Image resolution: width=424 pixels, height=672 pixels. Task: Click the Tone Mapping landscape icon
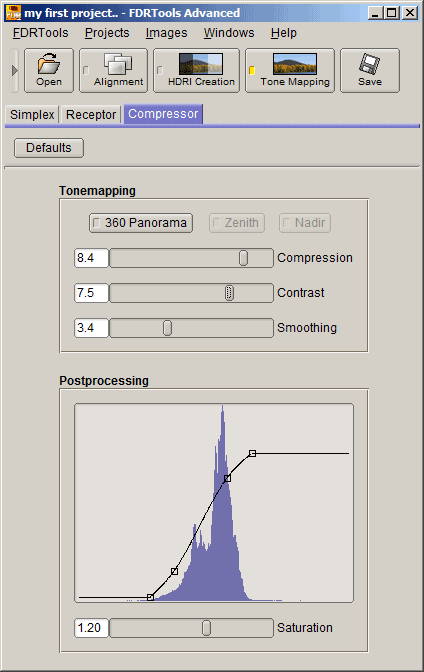point(295,64)
